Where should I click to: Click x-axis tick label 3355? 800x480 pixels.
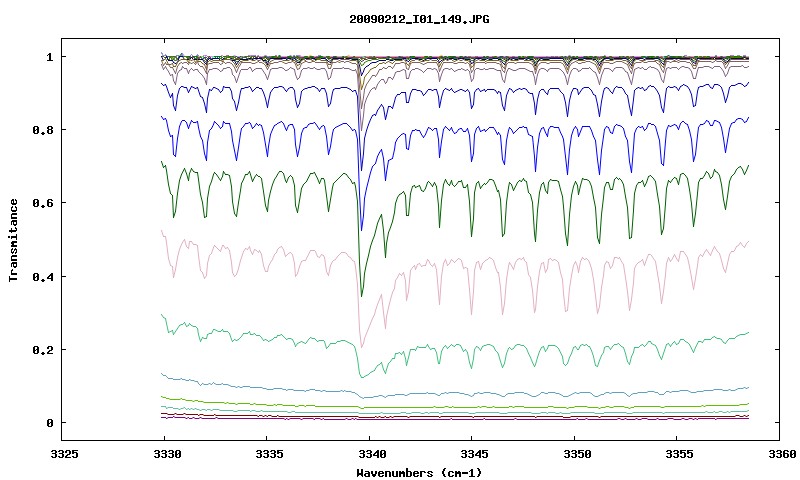click(x=679, y=454)
